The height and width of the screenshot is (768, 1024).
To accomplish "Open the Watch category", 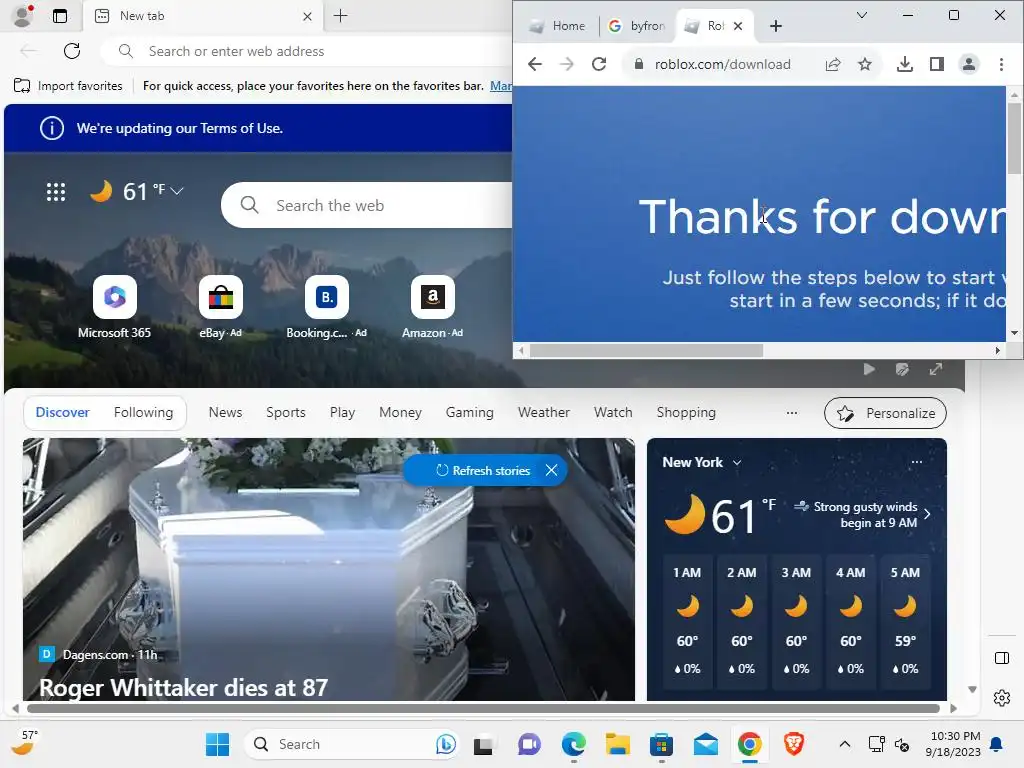I will click(613, 412).
